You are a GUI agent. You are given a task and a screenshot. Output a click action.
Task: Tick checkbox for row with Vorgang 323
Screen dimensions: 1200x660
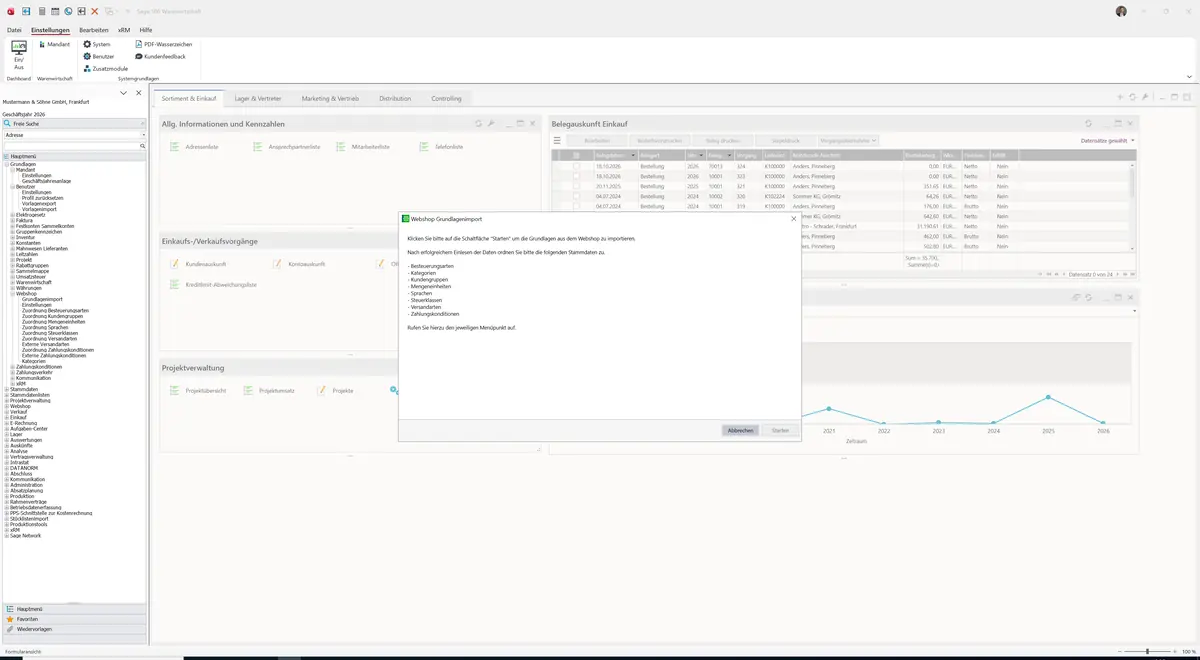(576, 176)
